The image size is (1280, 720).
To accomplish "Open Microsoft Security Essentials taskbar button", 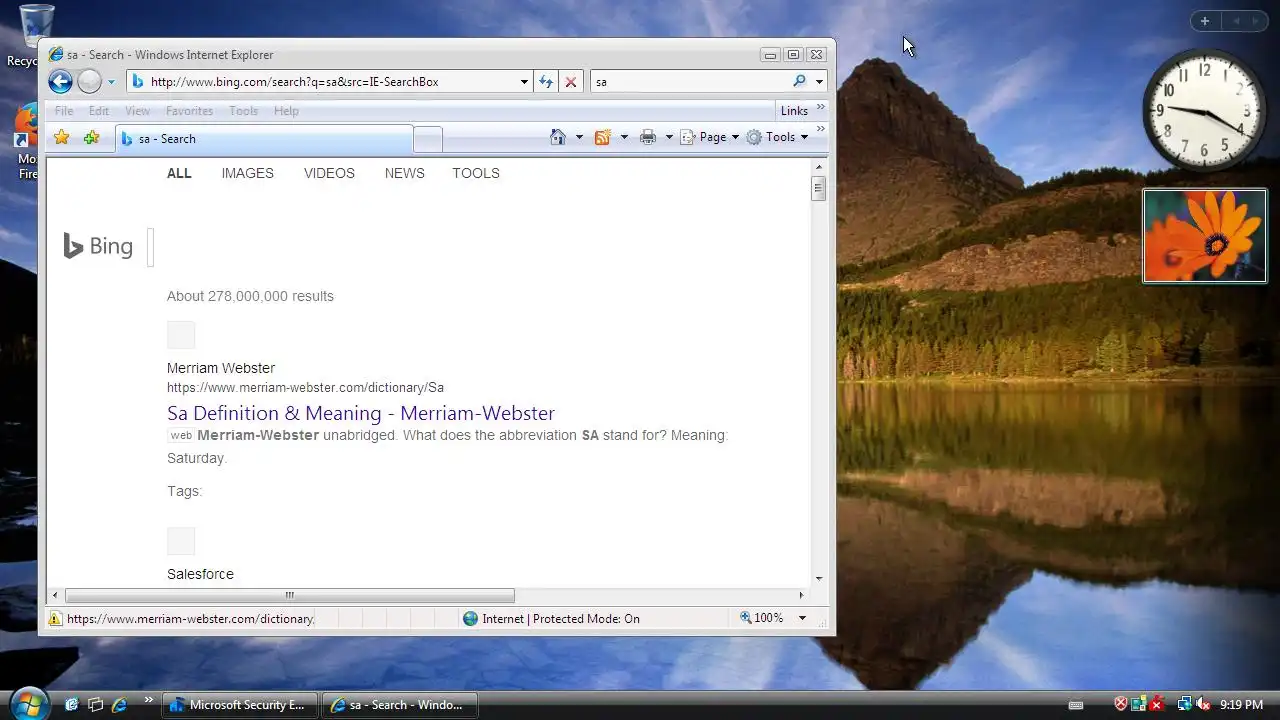I will coord(240,705).
